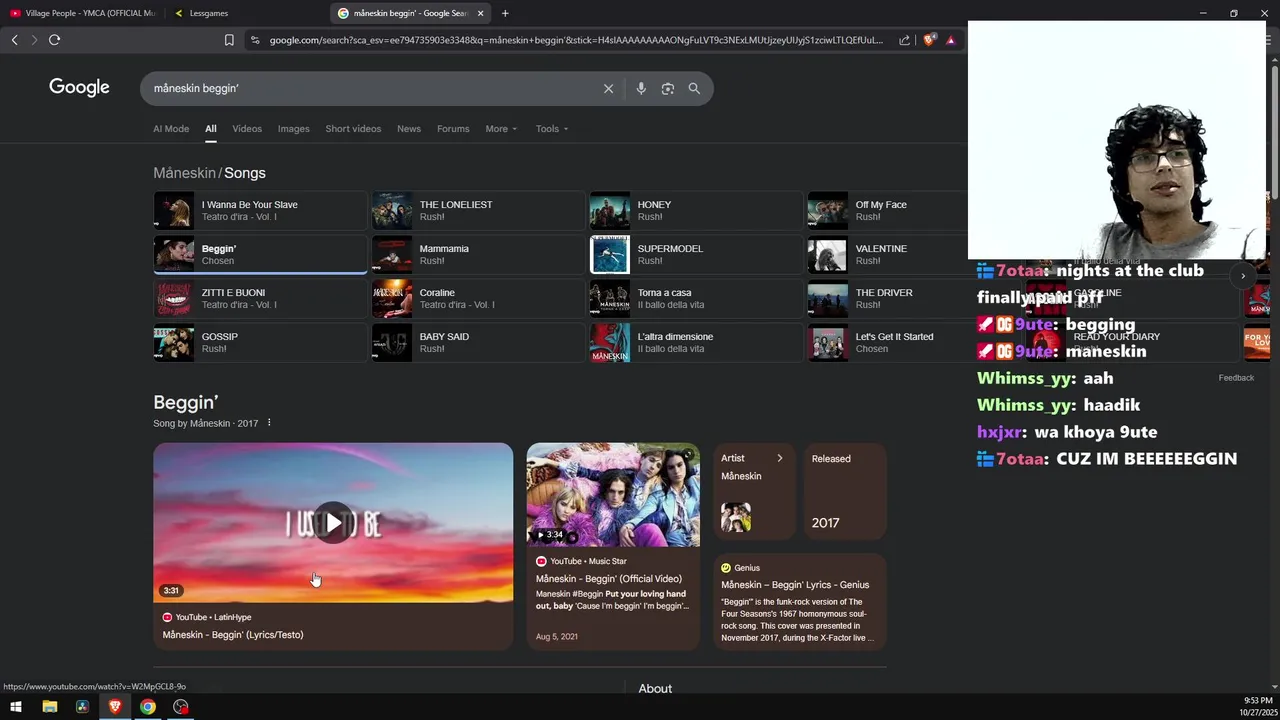Open three-dot menu next to Song by Måneskin
Screen dimensions: 1280x720
click(x=269, y=423)
